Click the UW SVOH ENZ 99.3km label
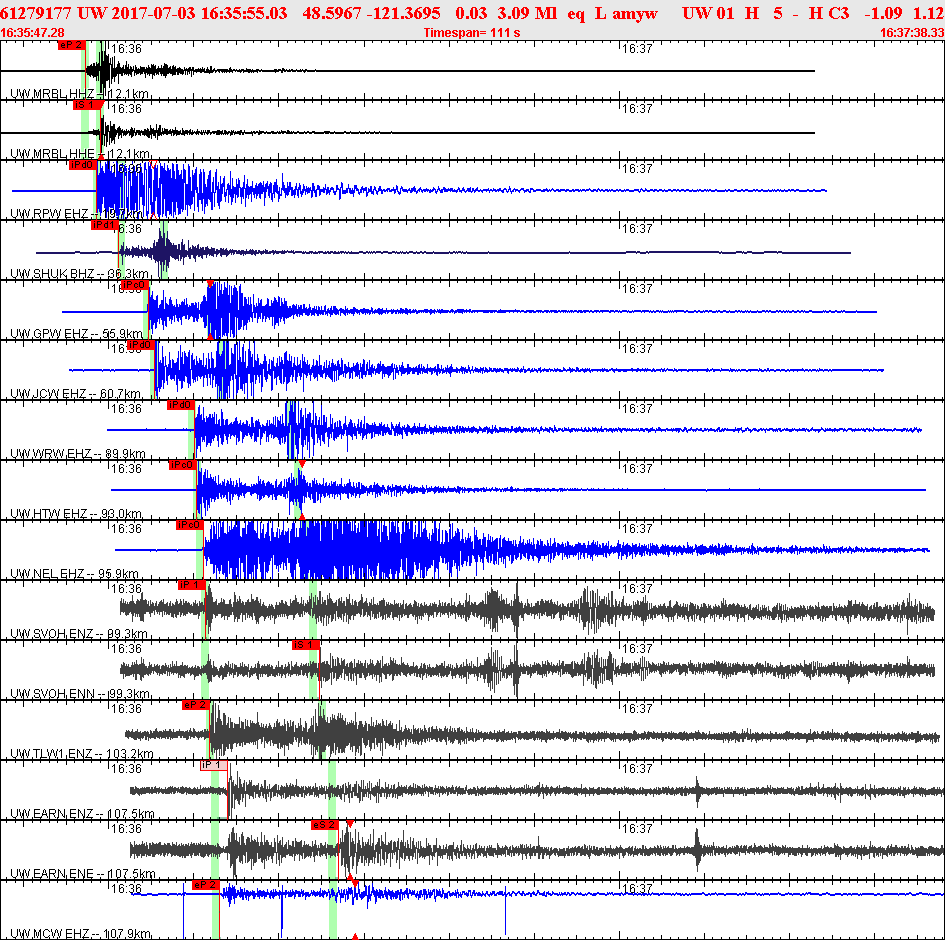This screenshot has width=945, height=940. click(x=79, y=634)
